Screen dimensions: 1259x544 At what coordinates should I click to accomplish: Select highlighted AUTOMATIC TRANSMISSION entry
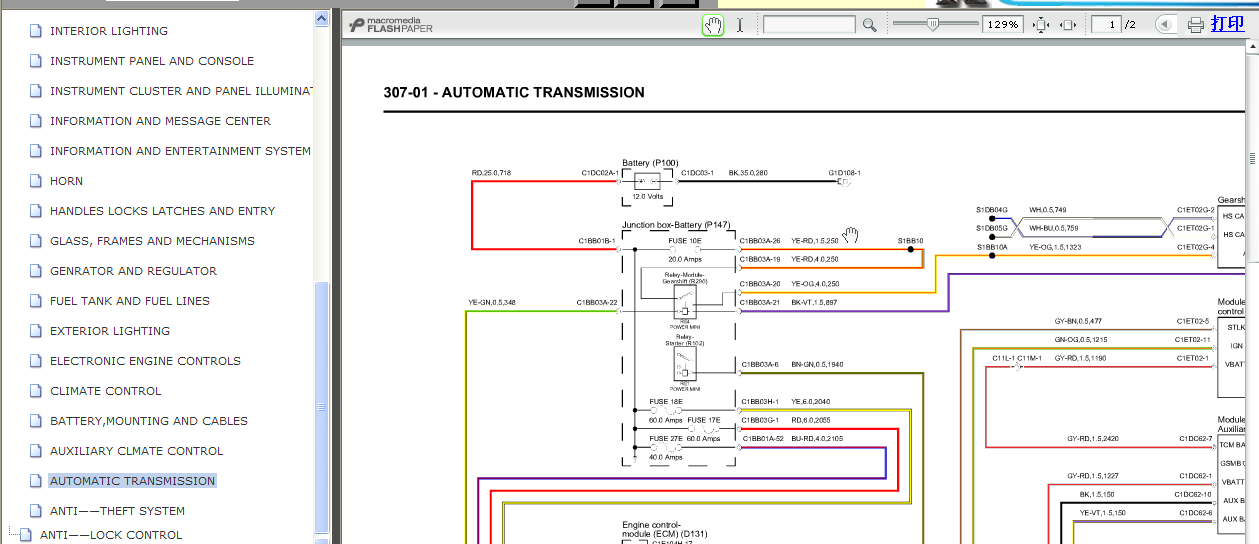132,481
